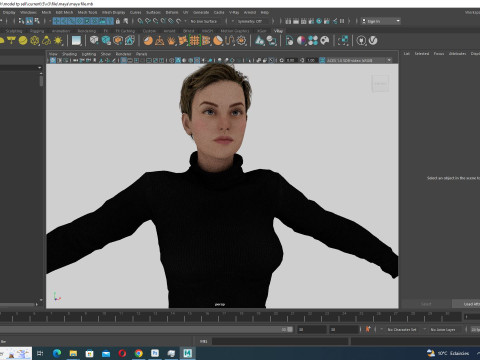
Task: Open the viewport Lighting menu
Action: (89, 54)
